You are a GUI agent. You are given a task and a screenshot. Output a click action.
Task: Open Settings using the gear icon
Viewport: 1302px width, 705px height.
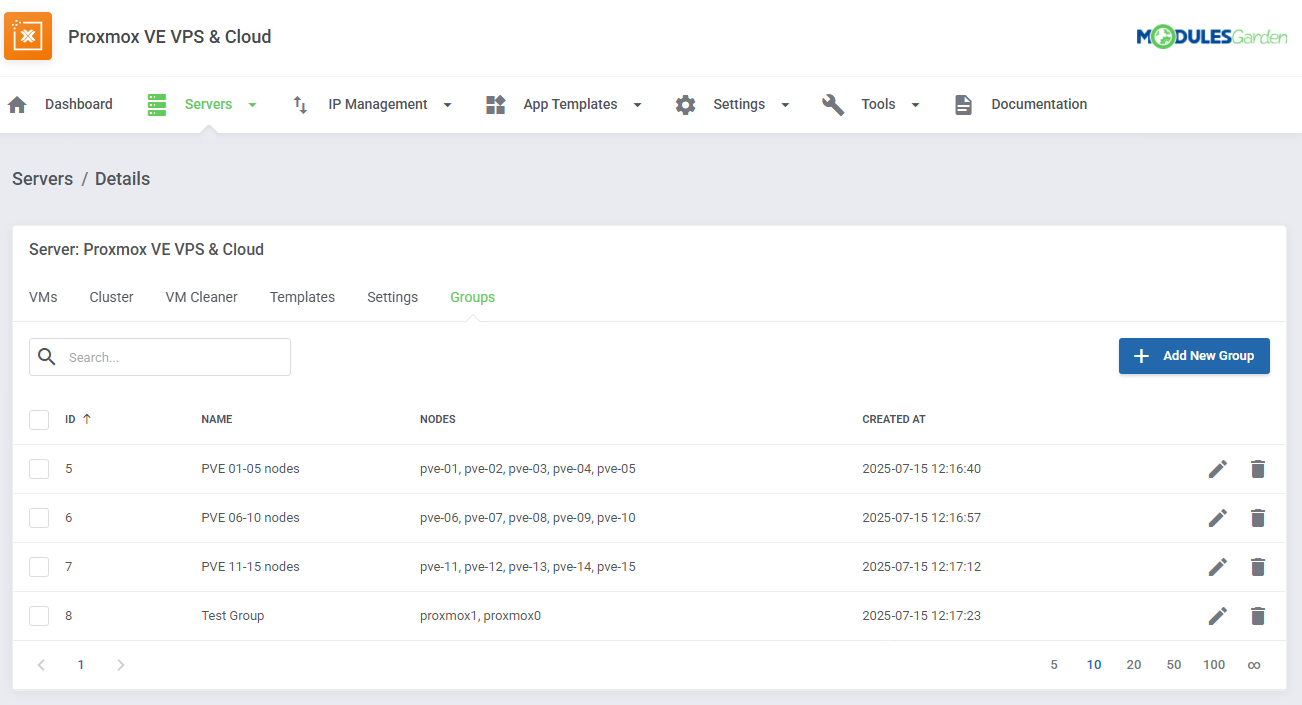point(686,103)
